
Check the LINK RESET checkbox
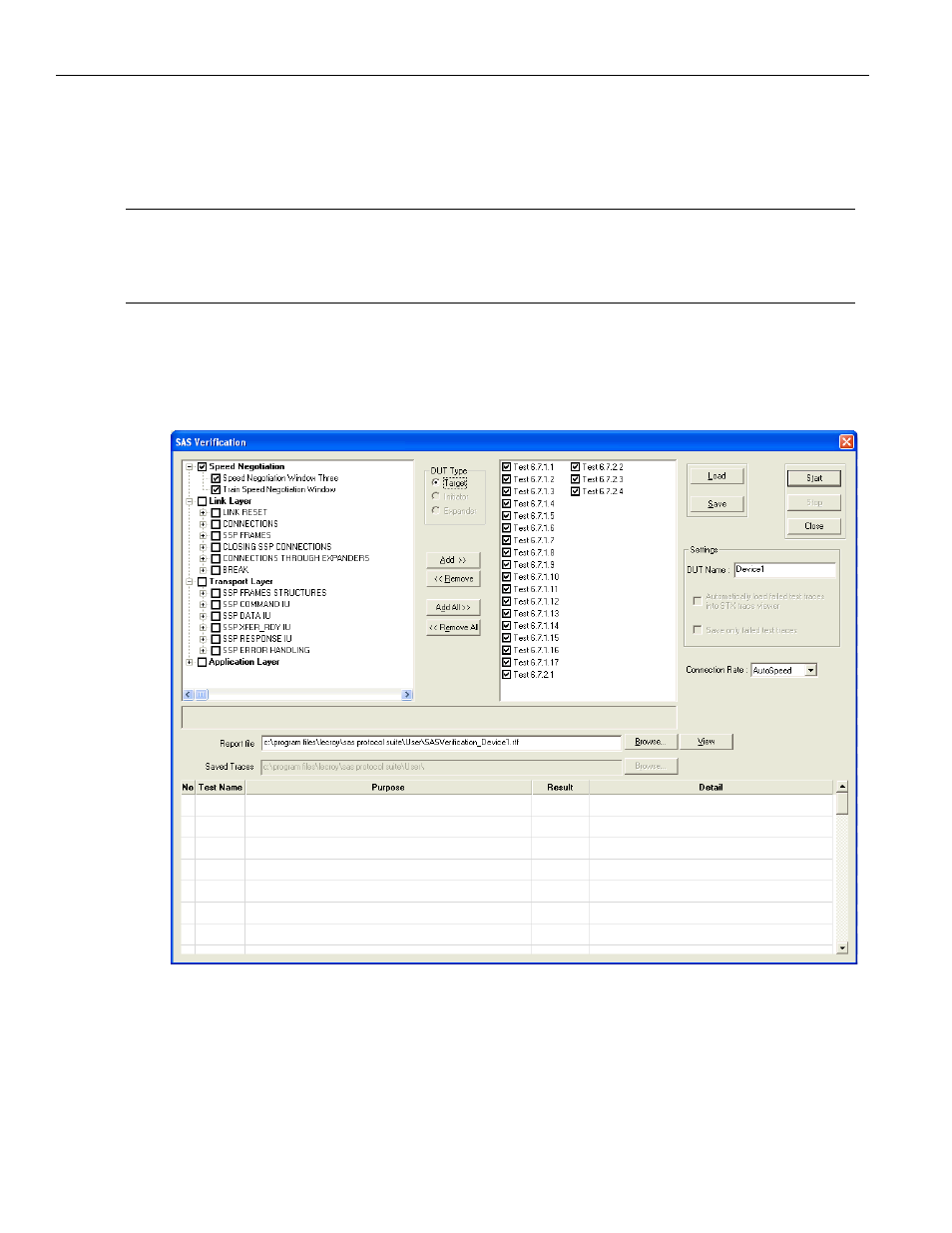[x=216, y=512]
